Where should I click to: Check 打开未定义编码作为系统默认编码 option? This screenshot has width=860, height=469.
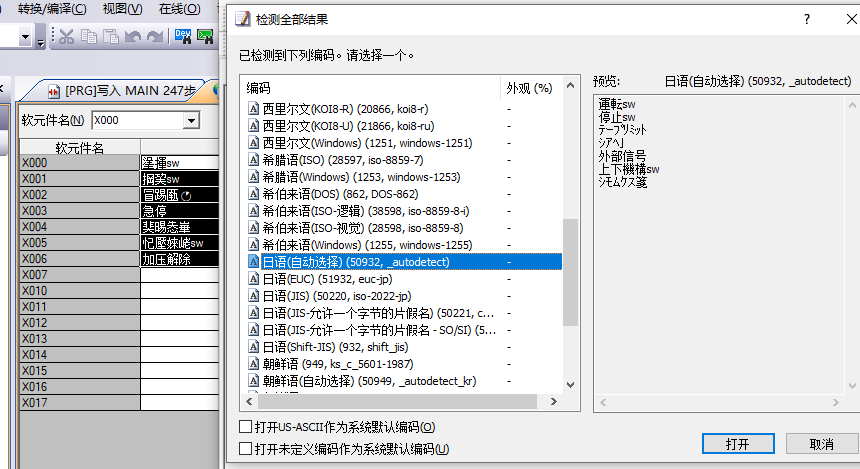point(246,450)
